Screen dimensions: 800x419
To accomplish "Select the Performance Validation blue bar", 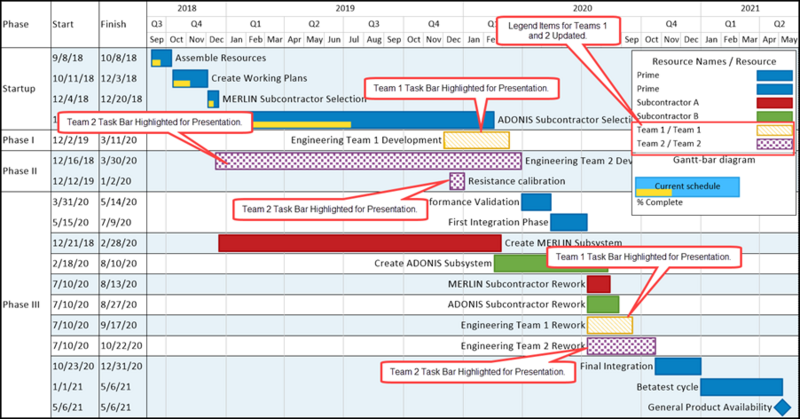I will pos(536,202).
